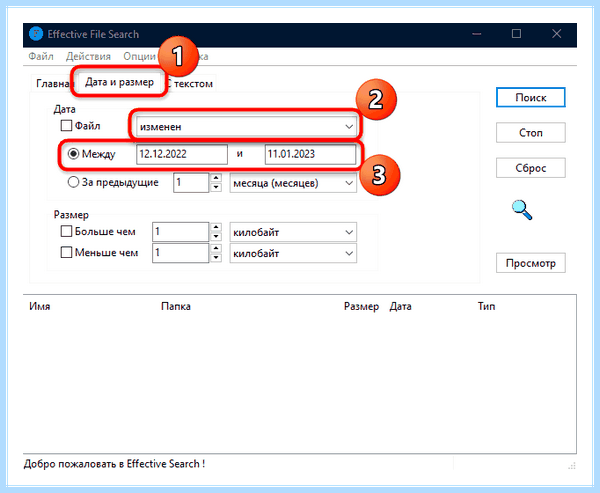Open the 'Файл' menu
Screen dimensions: 600x493
pos(41,56)
